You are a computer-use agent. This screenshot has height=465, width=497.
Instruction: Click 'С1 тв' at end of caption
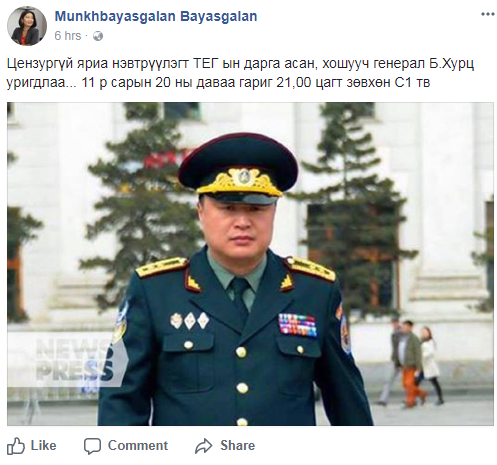[x=412, y=82]
